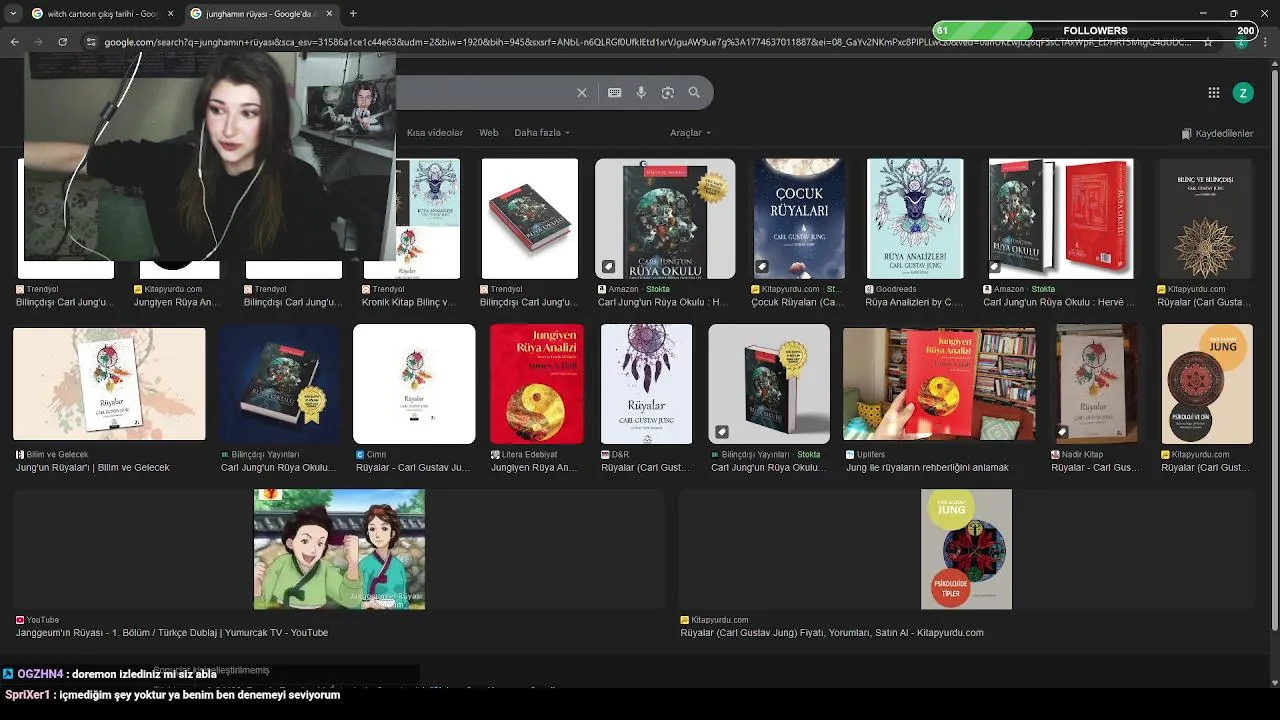Screen dimensions: 1280x720
Task: Open 'Çocuk Rüyaları' book cover thumbnail
Action: tap(798, 219)
